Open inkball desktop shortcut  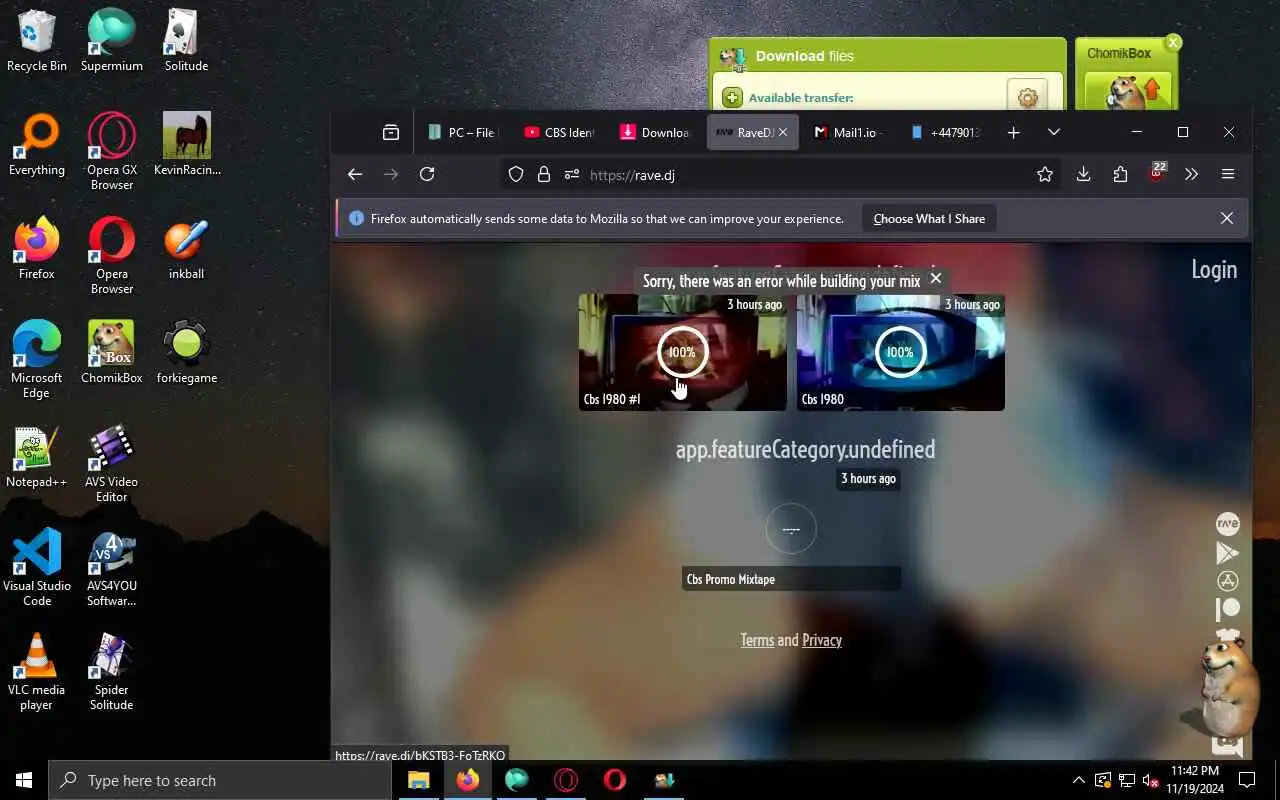(x=186, y=250)
